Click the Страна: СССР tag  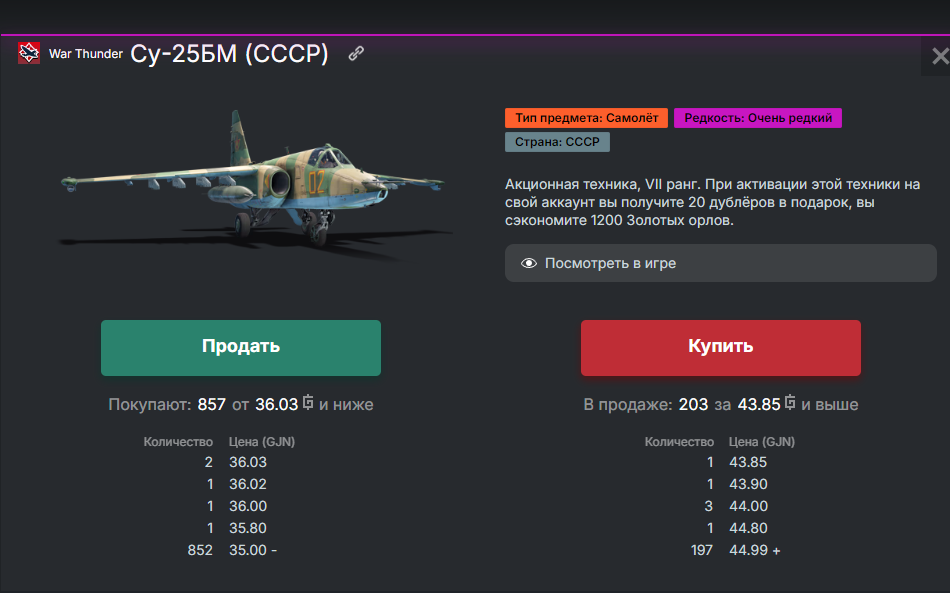coord(557,142)
